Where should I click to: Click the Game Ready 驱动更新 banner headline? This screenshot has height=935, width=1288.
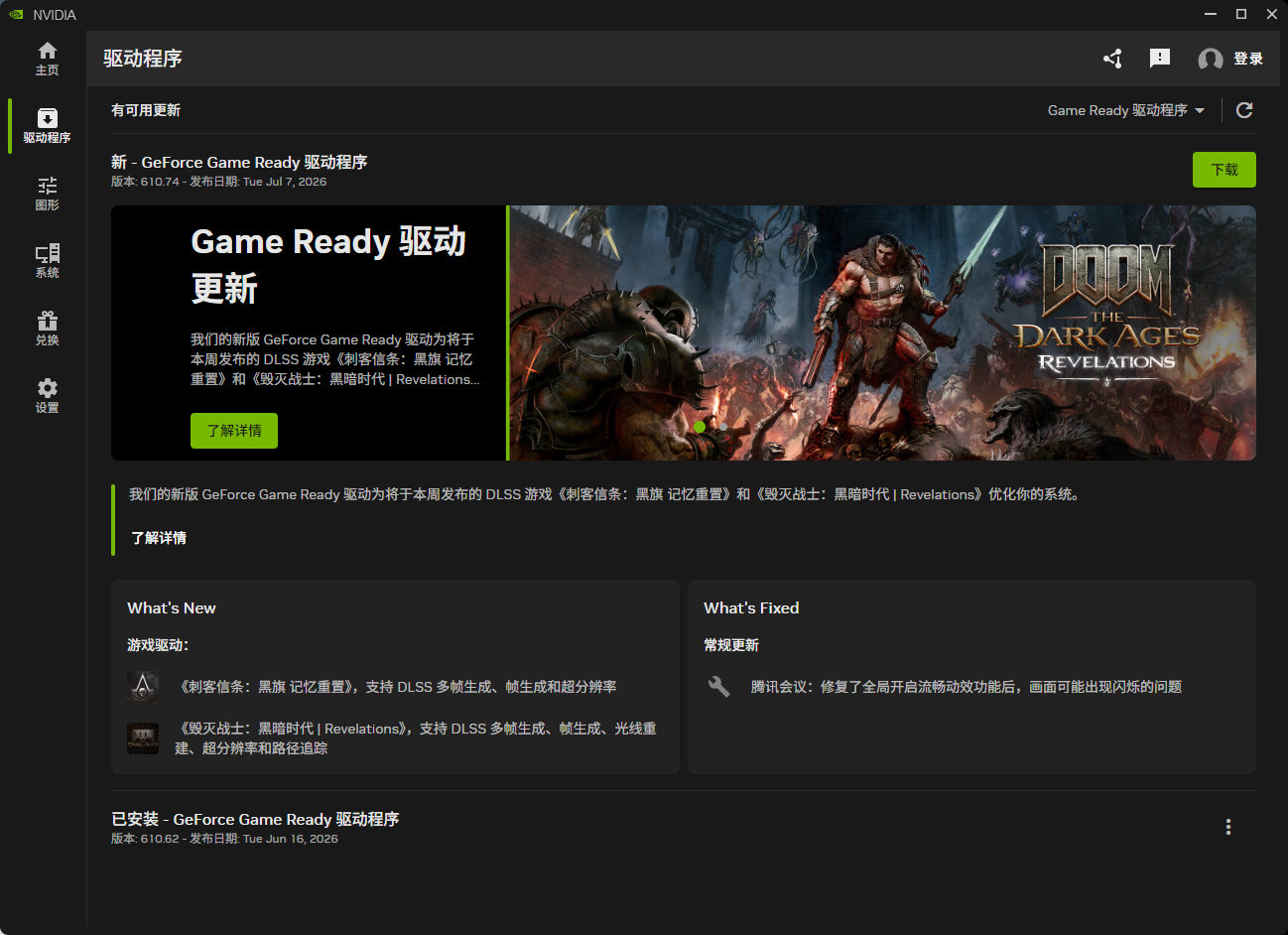pyautogui.click(x=328, y=265)
